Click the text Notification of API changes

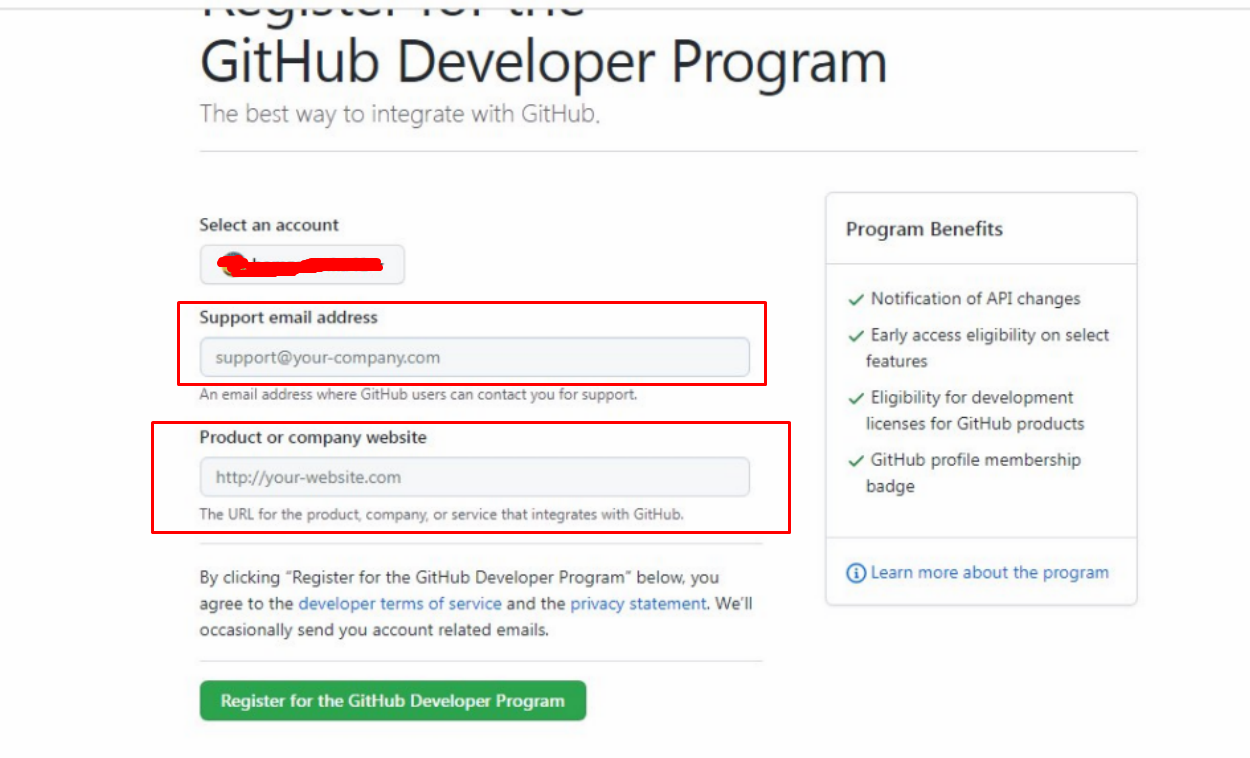tap(976, 299)
